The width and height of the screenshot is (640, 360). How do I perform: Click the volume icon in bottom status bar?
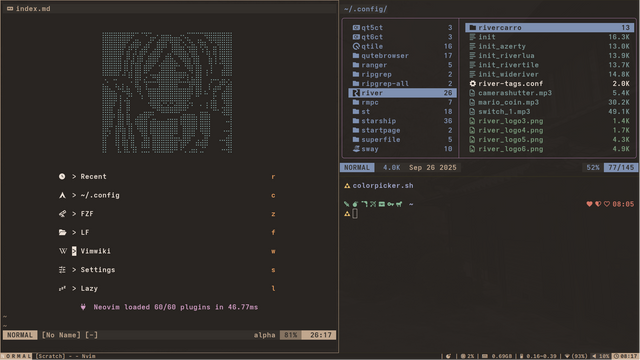[594, 356]
